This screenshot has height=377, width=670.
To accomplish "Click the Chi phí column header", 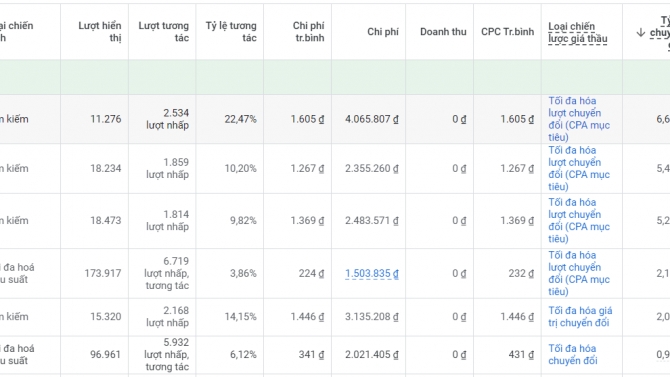I will (383, 32).
